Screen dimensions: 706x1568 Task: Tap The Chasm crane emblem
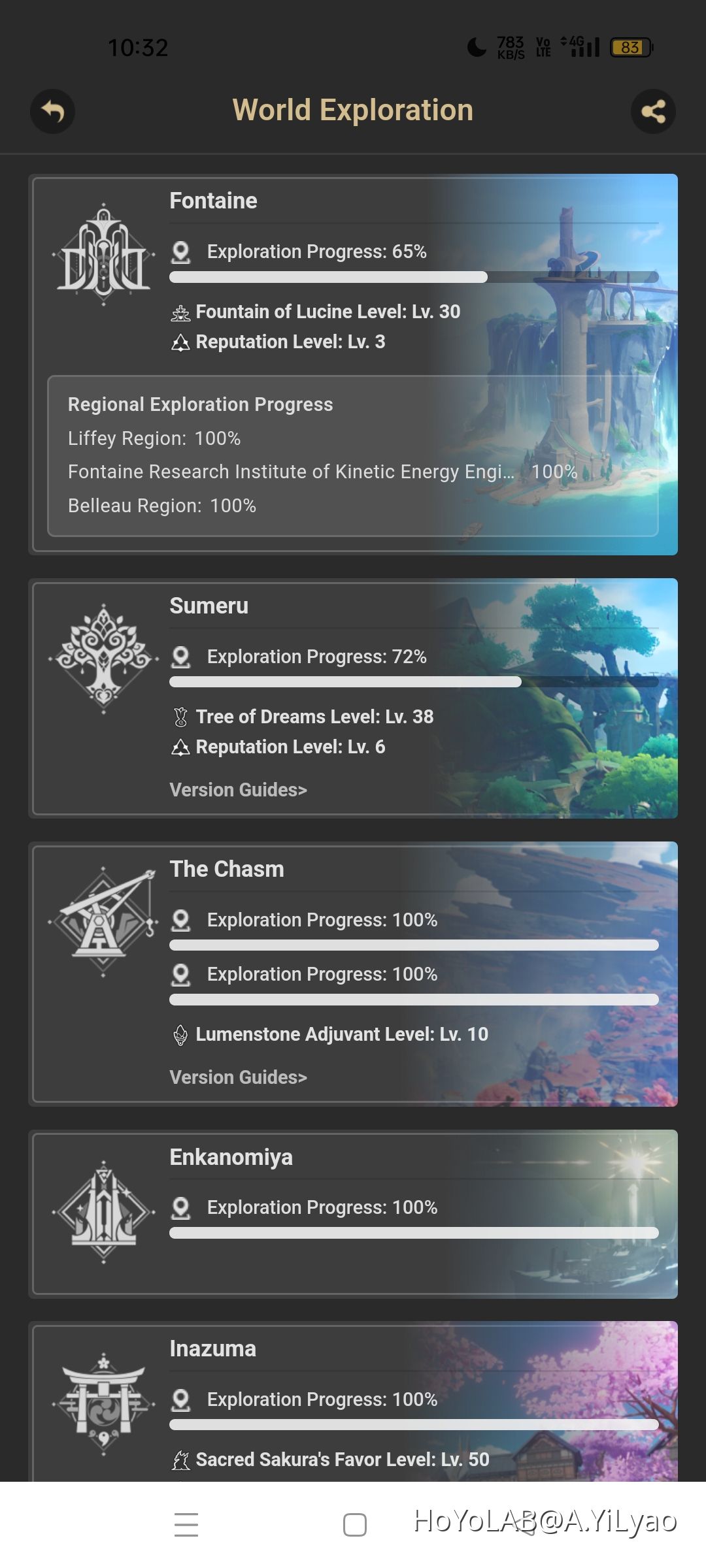pyautogui.click(x=103, y=921)
